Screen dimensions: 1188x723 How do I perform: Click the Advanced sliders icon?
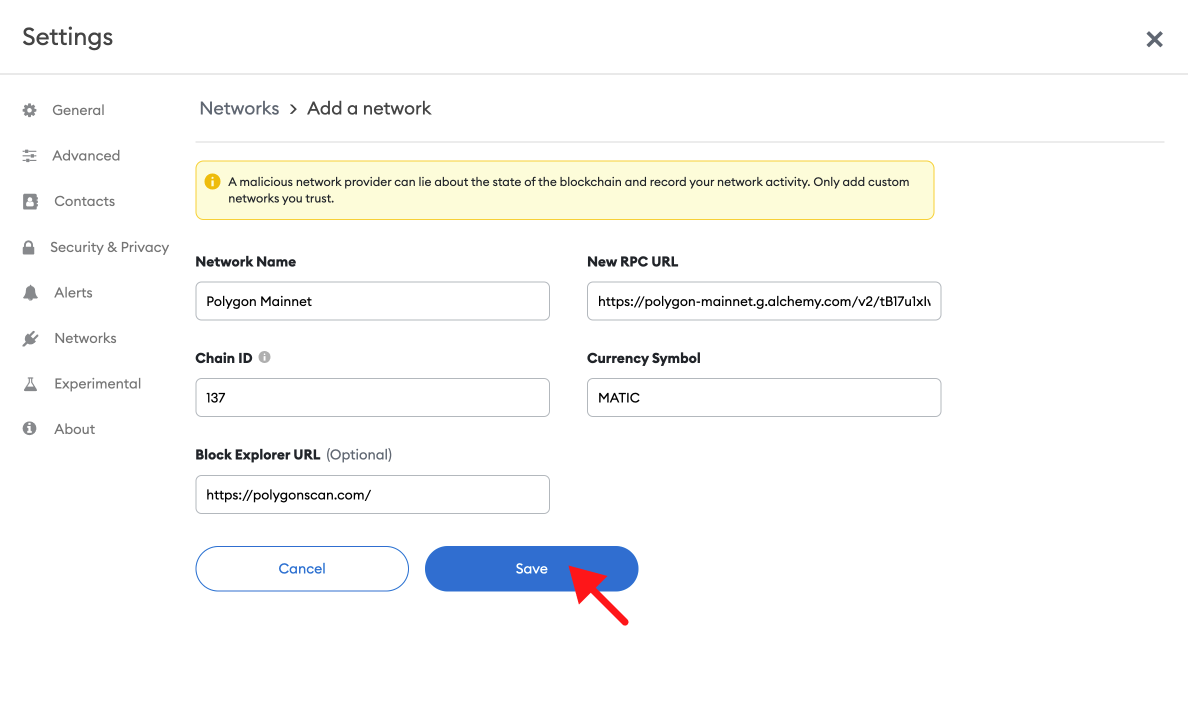tap(30, 156)
